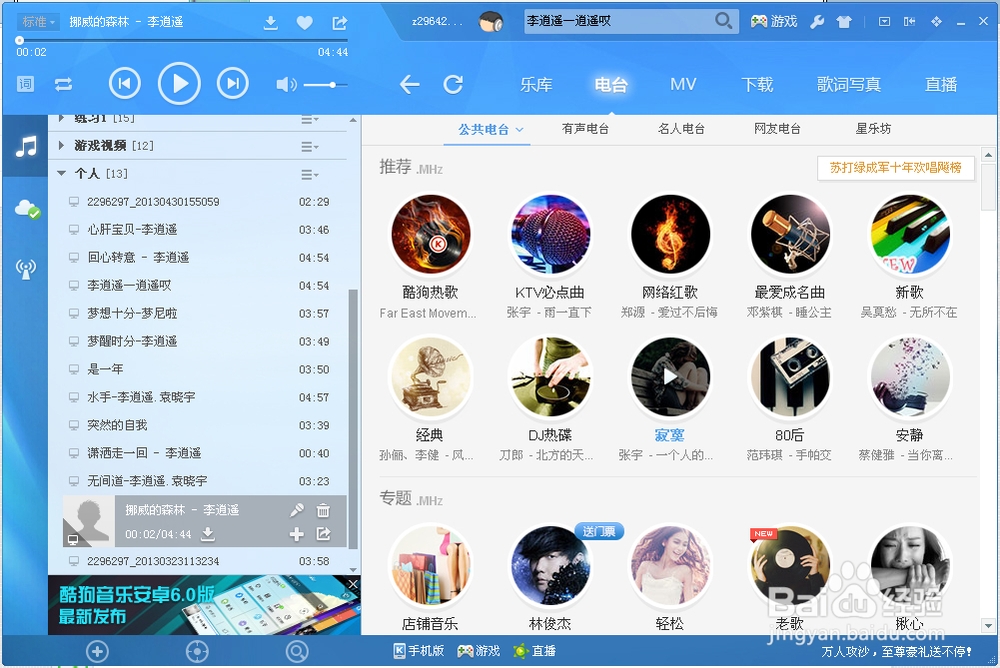This screenshot has width=1000, height=668.
Task: Go back using the left arrow
Action: pos(409,84)
